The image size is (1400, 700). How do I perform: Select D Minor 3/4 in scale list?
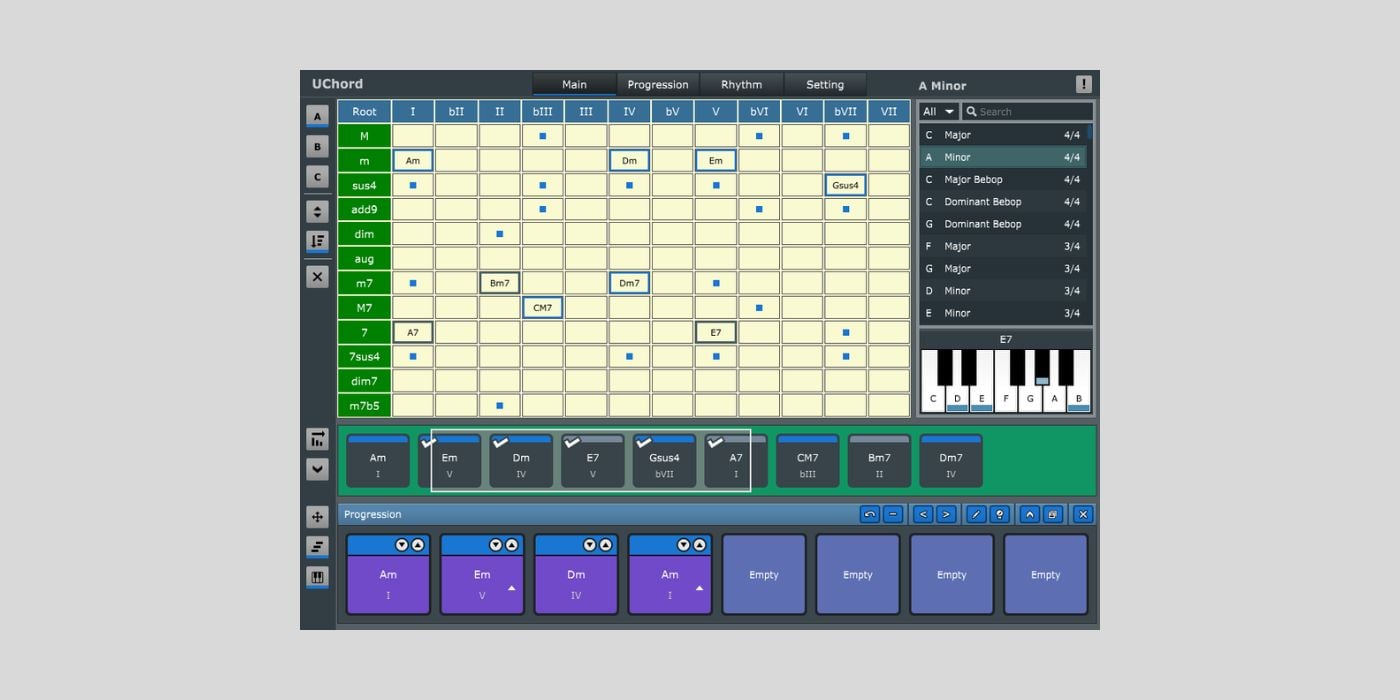pos(1003,291)
